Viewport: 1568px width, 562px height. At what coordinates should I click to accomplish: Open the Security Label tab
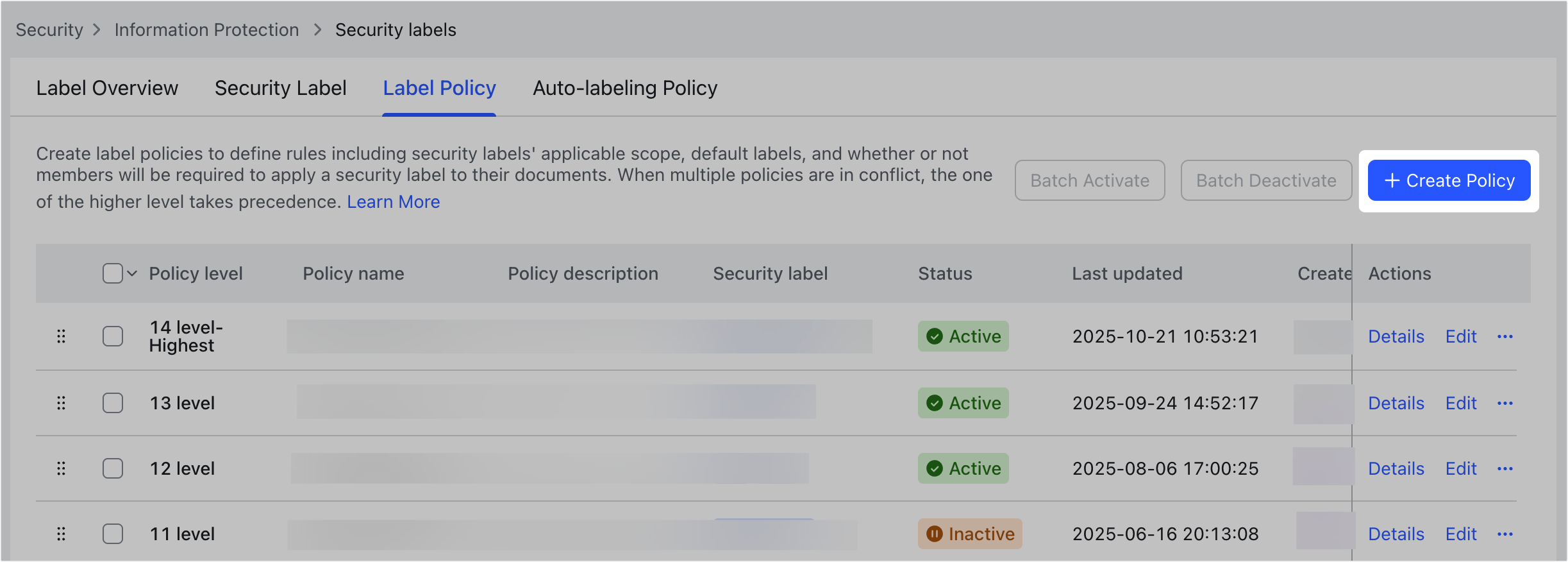coord(281,88)
